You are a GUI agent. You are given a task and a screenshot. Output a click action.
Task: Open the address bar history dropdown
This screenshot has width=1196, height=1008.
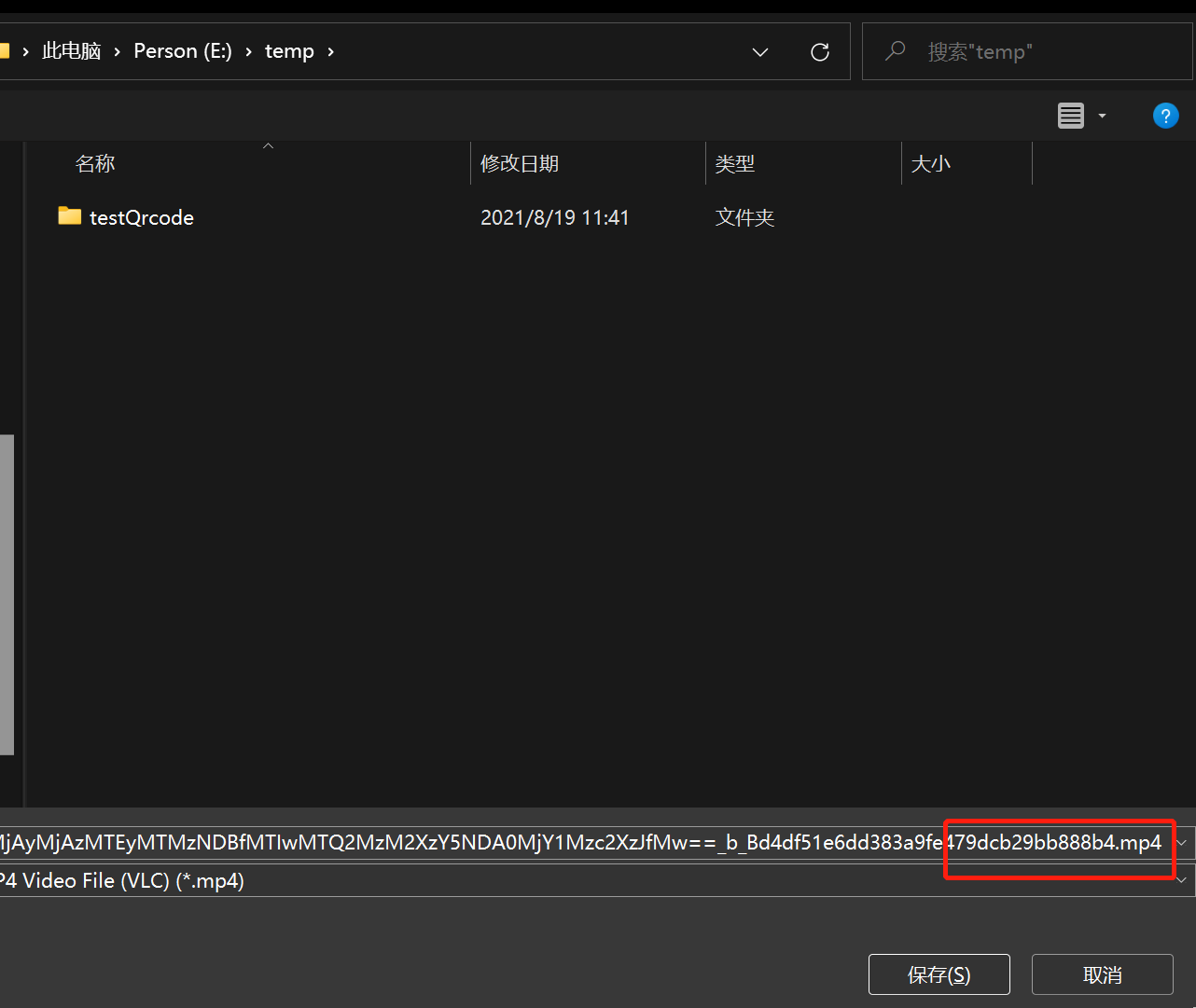coord(760,52)
